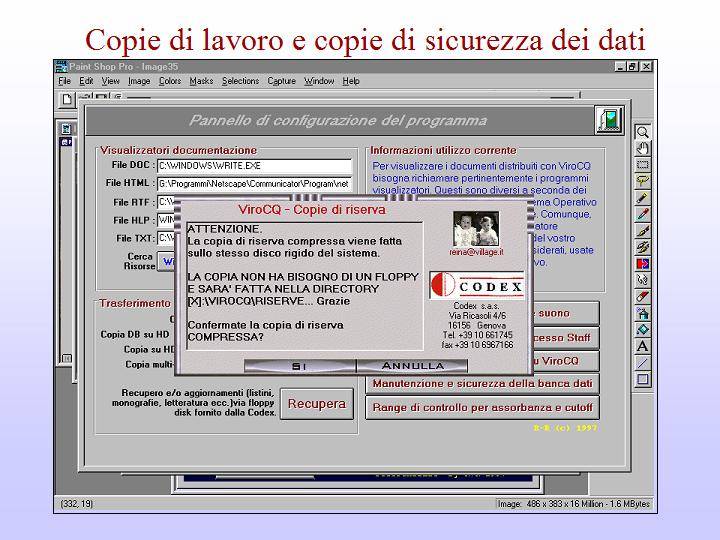Click the partly hidden 'suono' button
Screen dimensions: 720x540
566,313
